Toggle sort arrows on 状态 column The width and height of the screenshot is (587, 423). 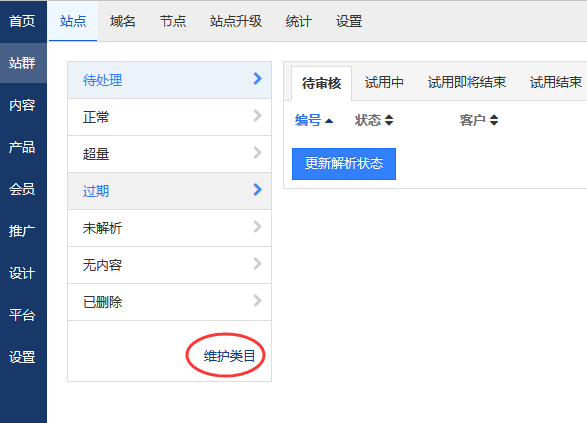pos(389,120)
